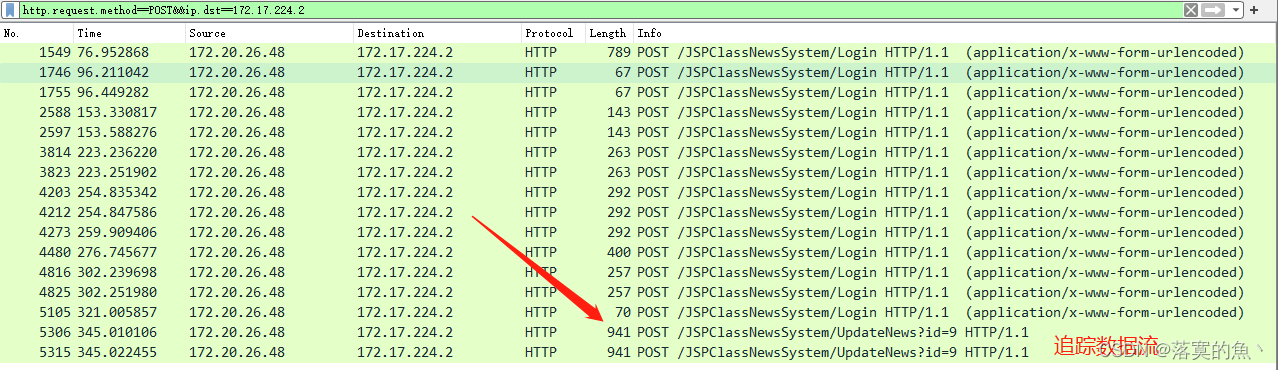This screenshot has width=1278, height=370.
Task: Click the Info text of packet 1549
Action: [941, 52]
